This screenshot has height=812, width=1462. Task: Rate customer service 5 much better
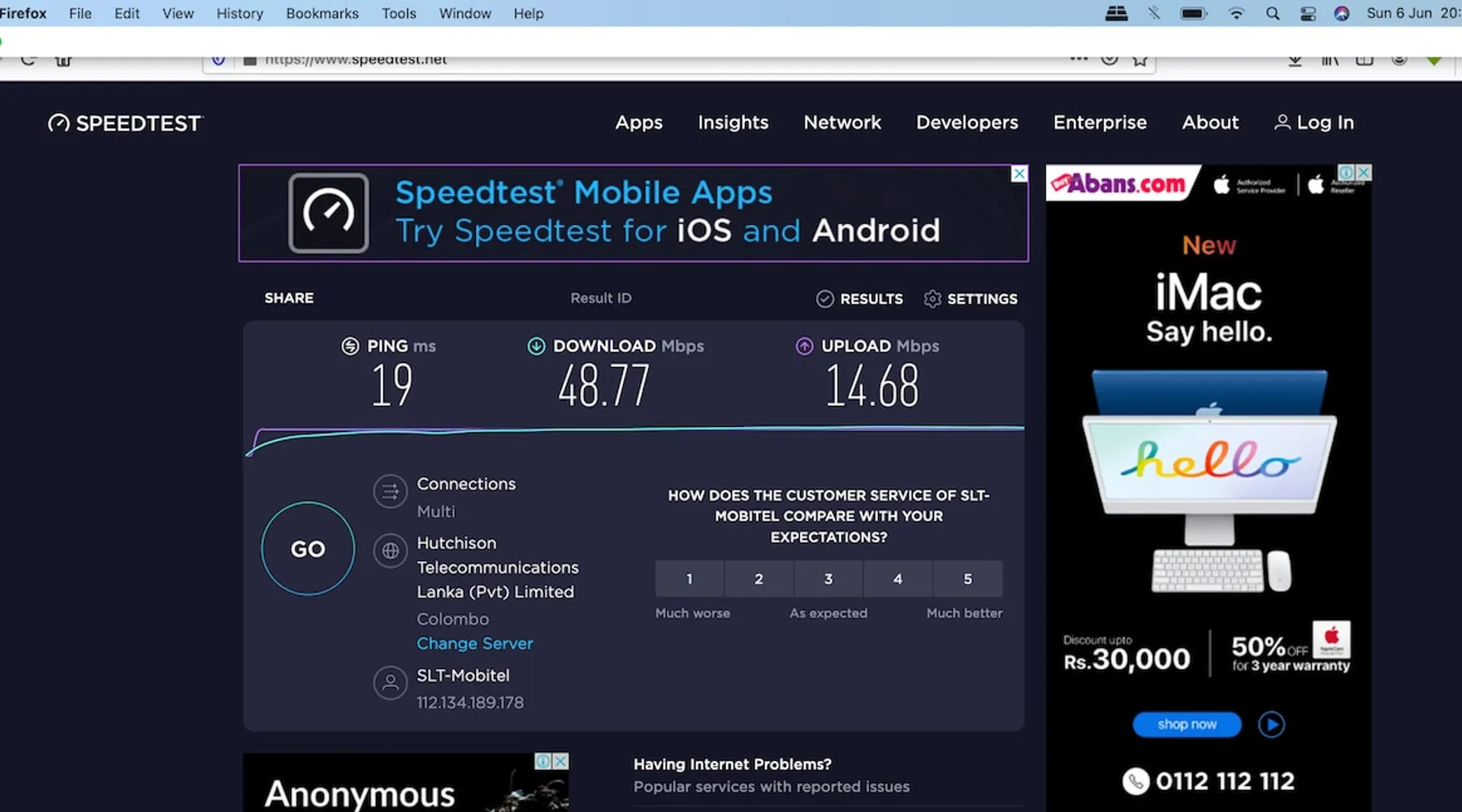click(967, 579)
